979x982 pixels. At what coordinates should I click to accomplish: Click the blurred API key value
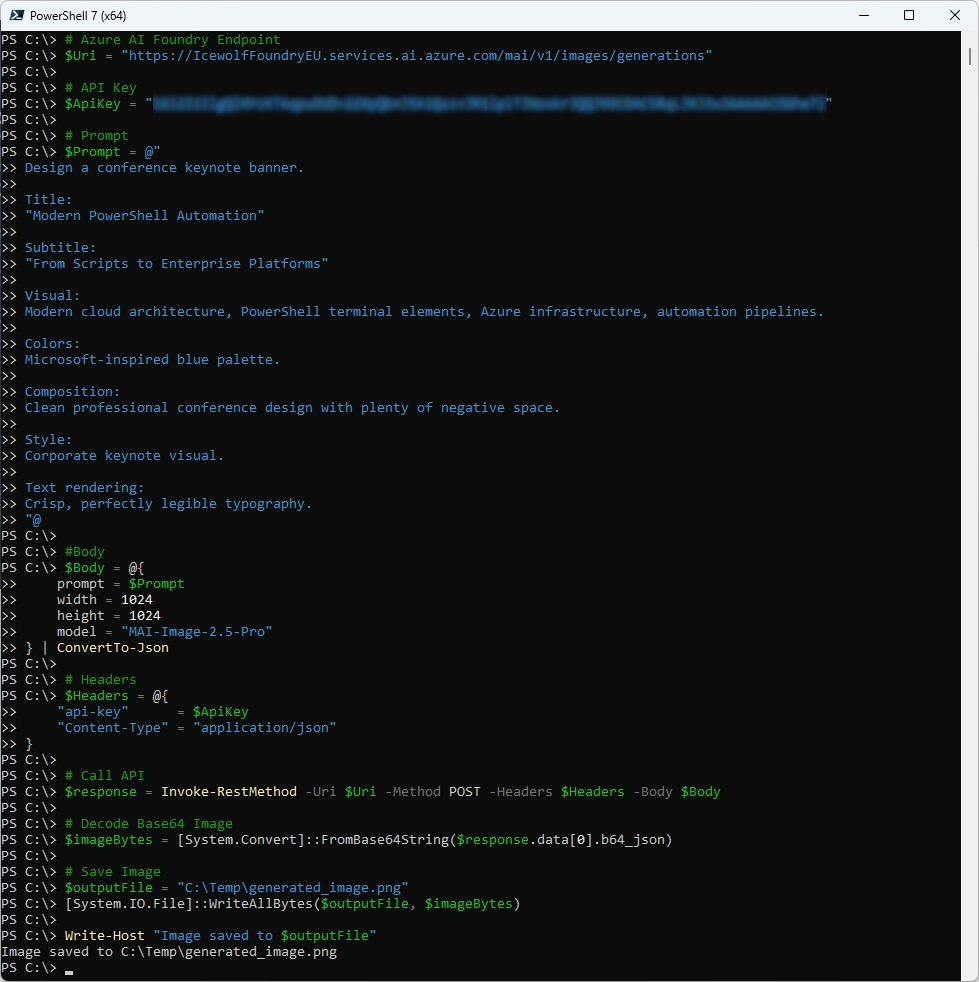point(489,103)
